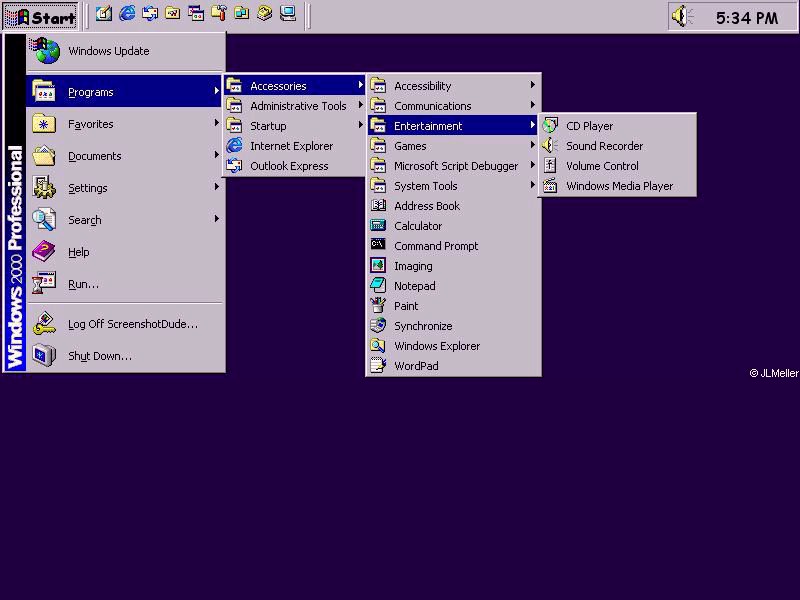This screenshot has width=800, height=600.
Task: Click the folder with hammer icon in the taskbar
Action: [x=219, y=14]
